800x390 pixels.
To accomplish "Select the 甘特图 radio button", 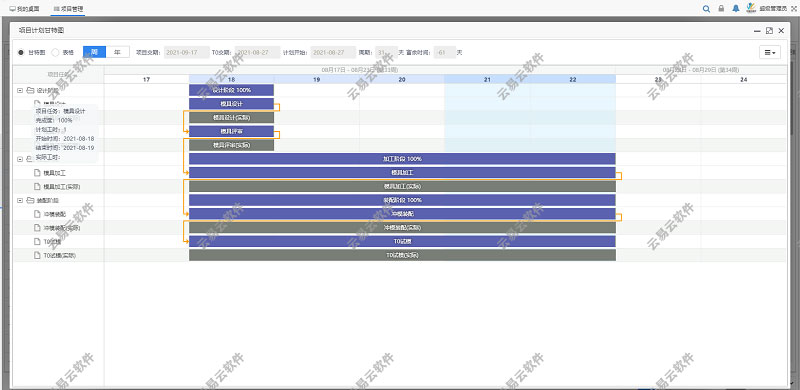I will pos(21,52).
